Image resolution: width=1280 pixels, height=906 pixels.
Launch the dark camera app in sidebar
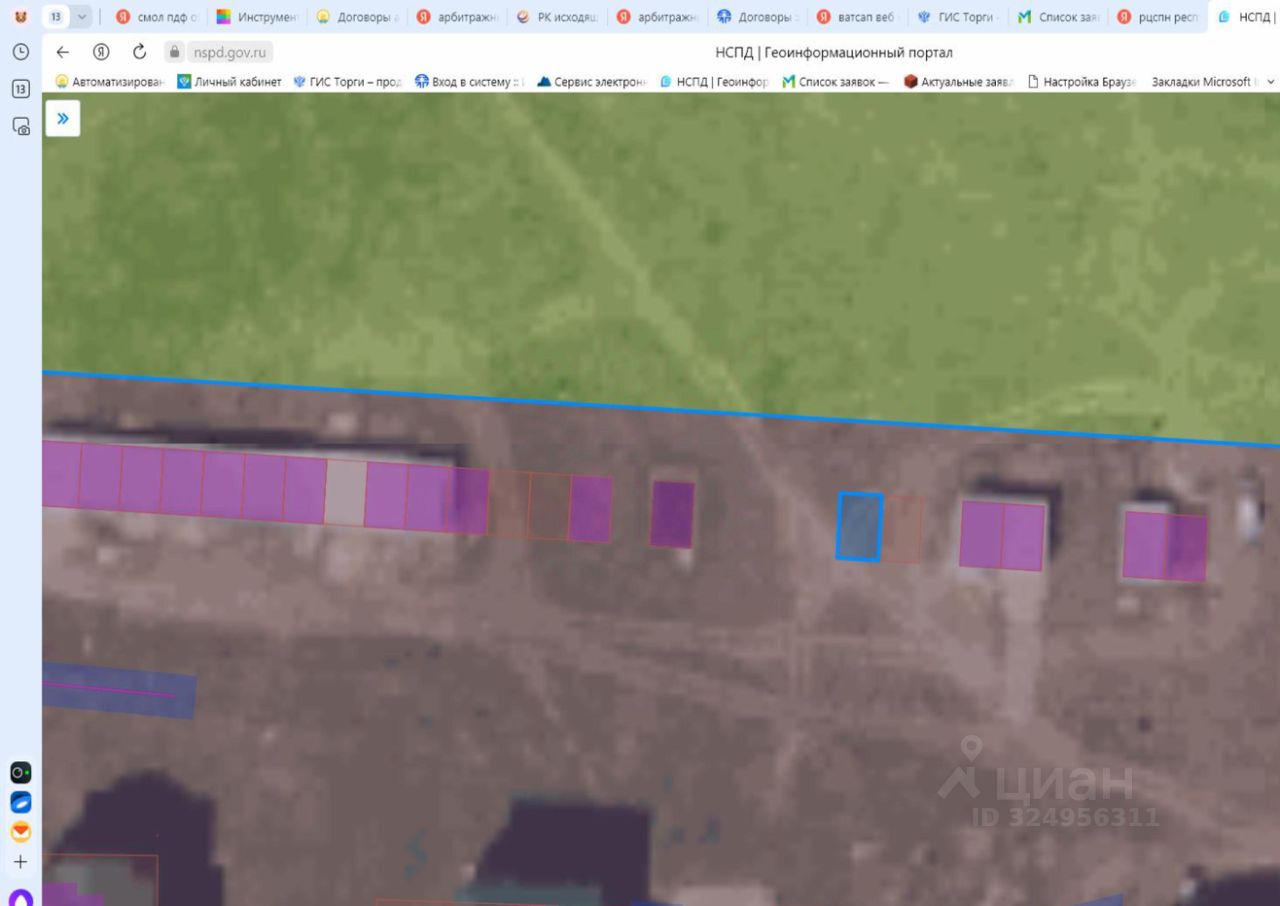pyautogui.click(x=21, y=773)
